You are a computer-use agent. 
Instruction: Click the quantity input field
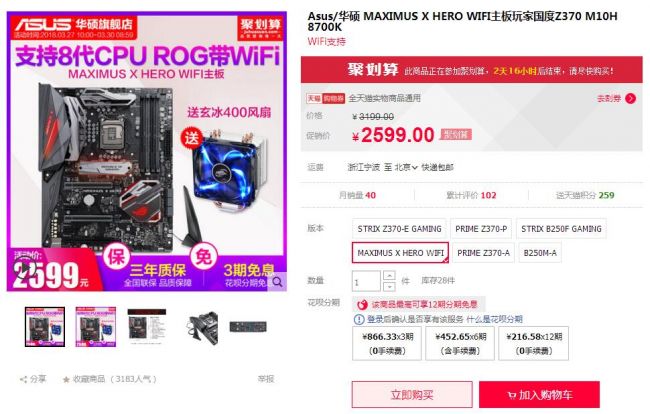tap(366, 281)
